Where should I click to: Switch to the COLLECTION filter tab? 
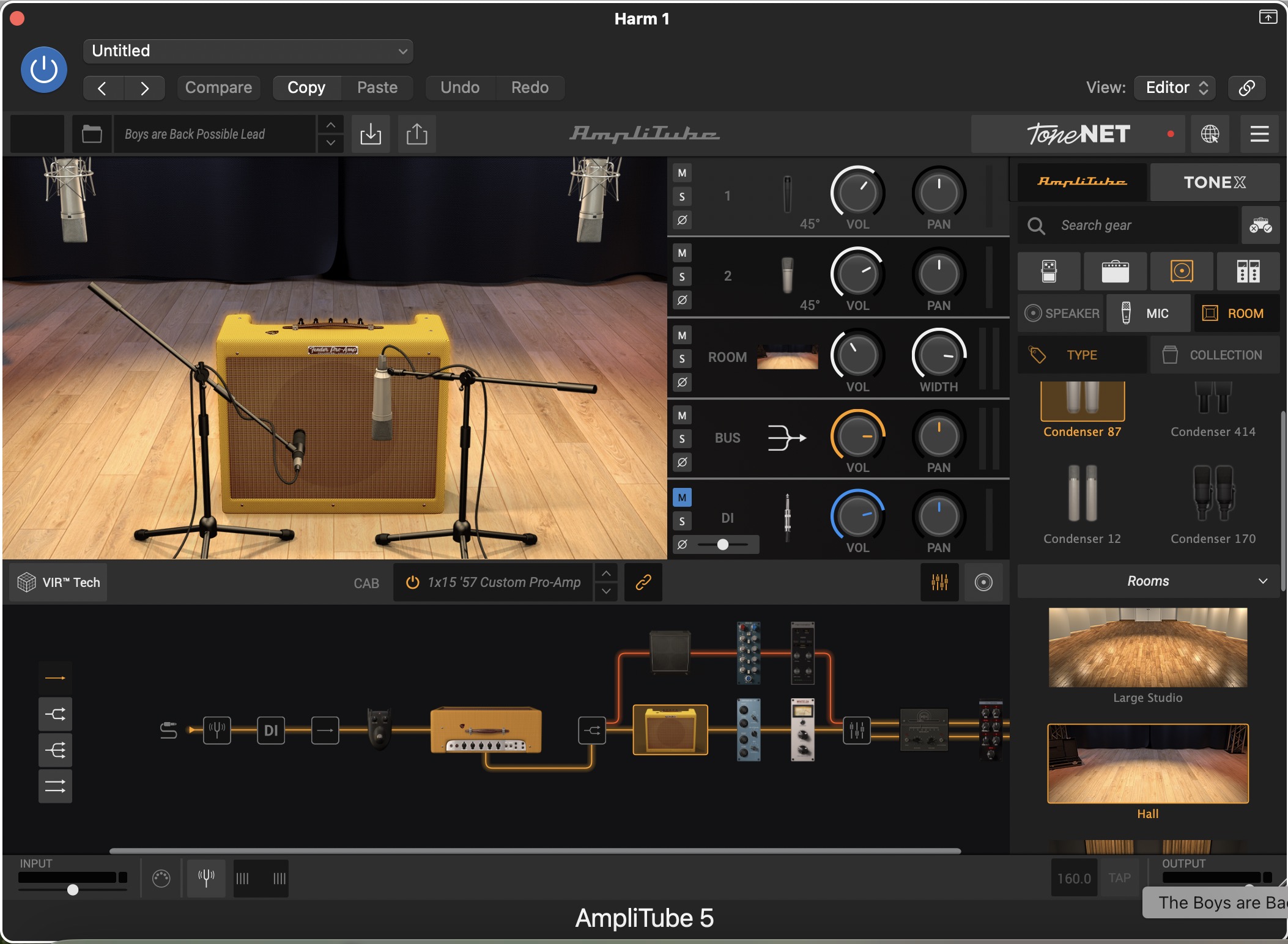(1215, 355)
